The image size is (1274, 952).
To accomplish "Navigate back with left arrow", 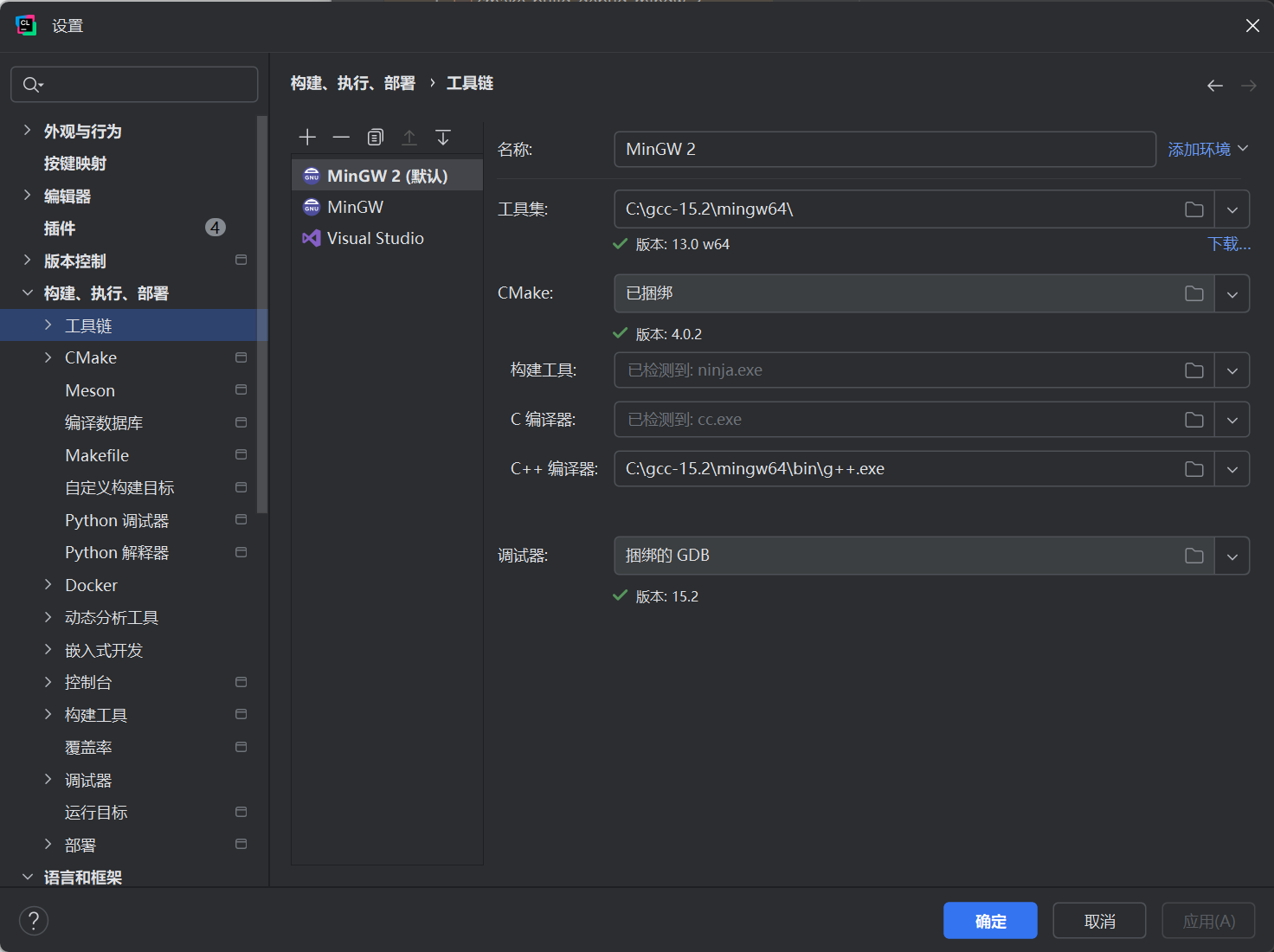I will point(1215,85).
